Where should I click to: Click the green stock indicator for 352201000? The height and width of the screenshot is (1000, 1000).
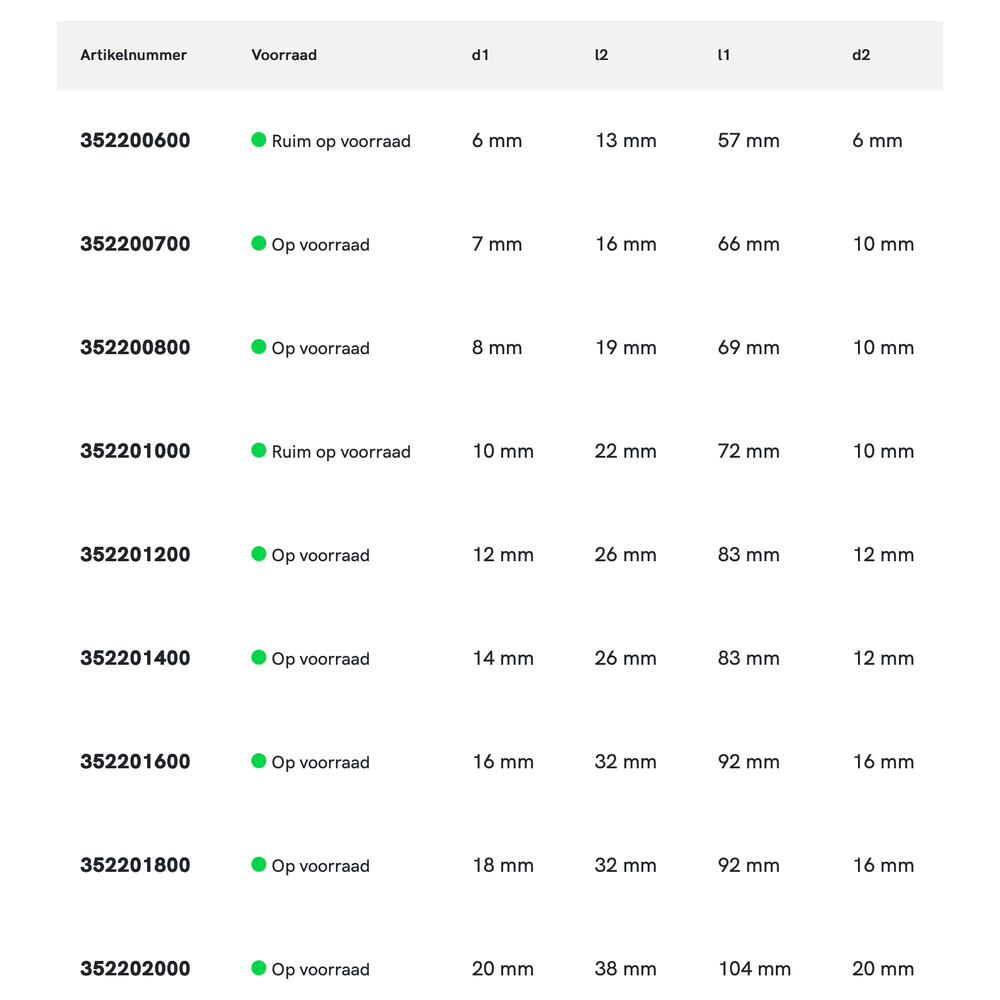259,450
